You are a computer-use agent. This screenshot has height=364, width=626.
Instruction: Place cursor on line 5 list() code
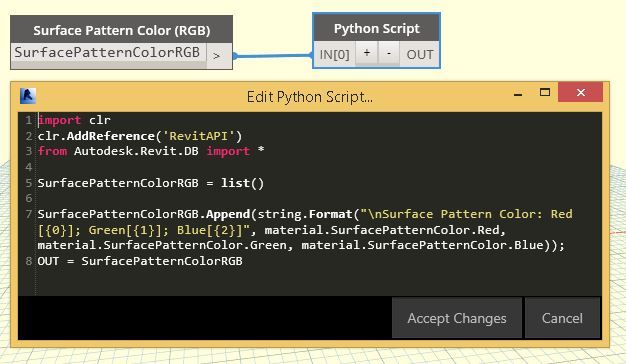(x=242, y=183)
